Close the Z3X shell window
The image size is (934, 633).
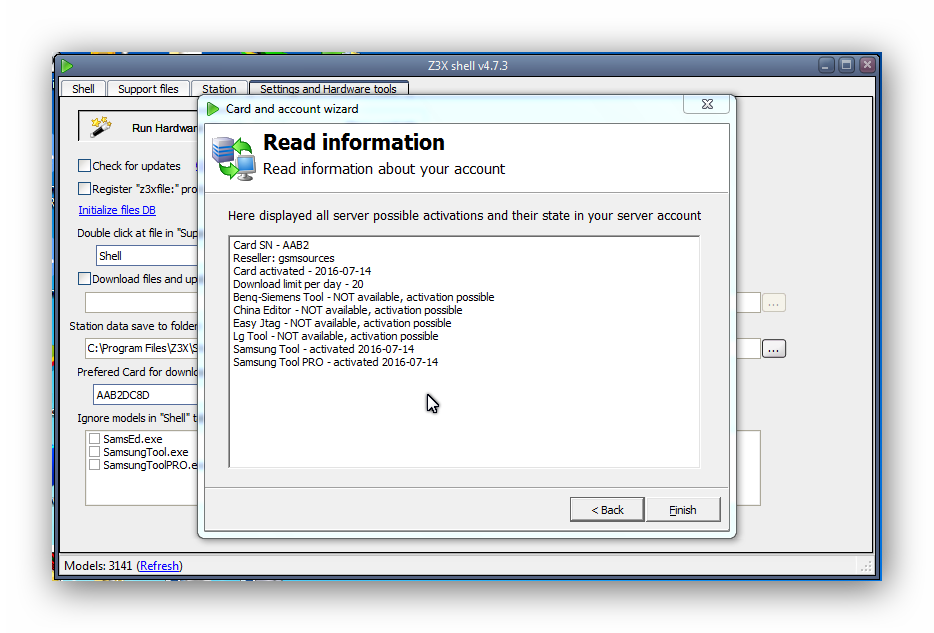(x=867, y=65)
